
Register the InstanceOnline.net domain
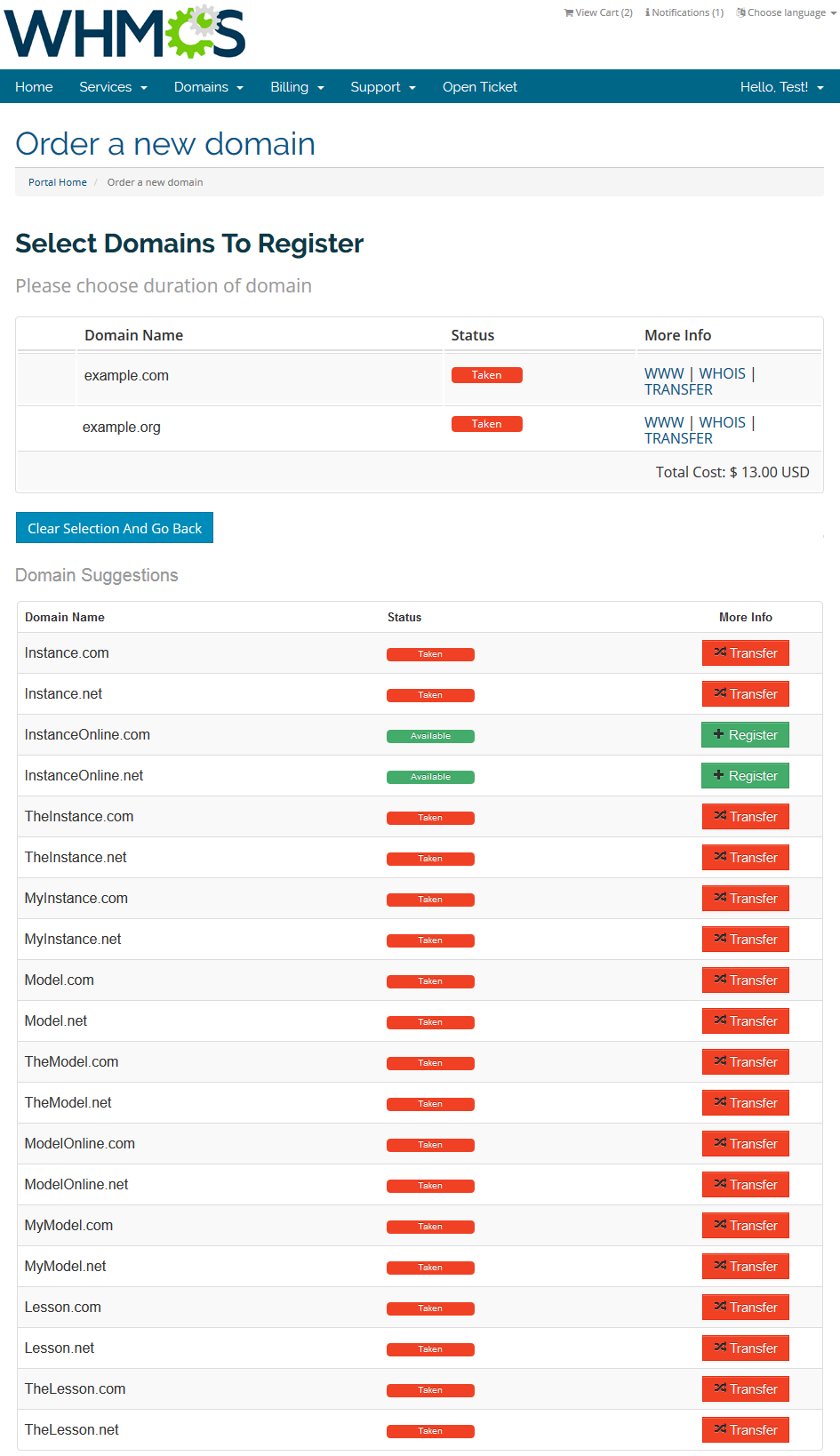pyautogui.click(x=746, y=776)
